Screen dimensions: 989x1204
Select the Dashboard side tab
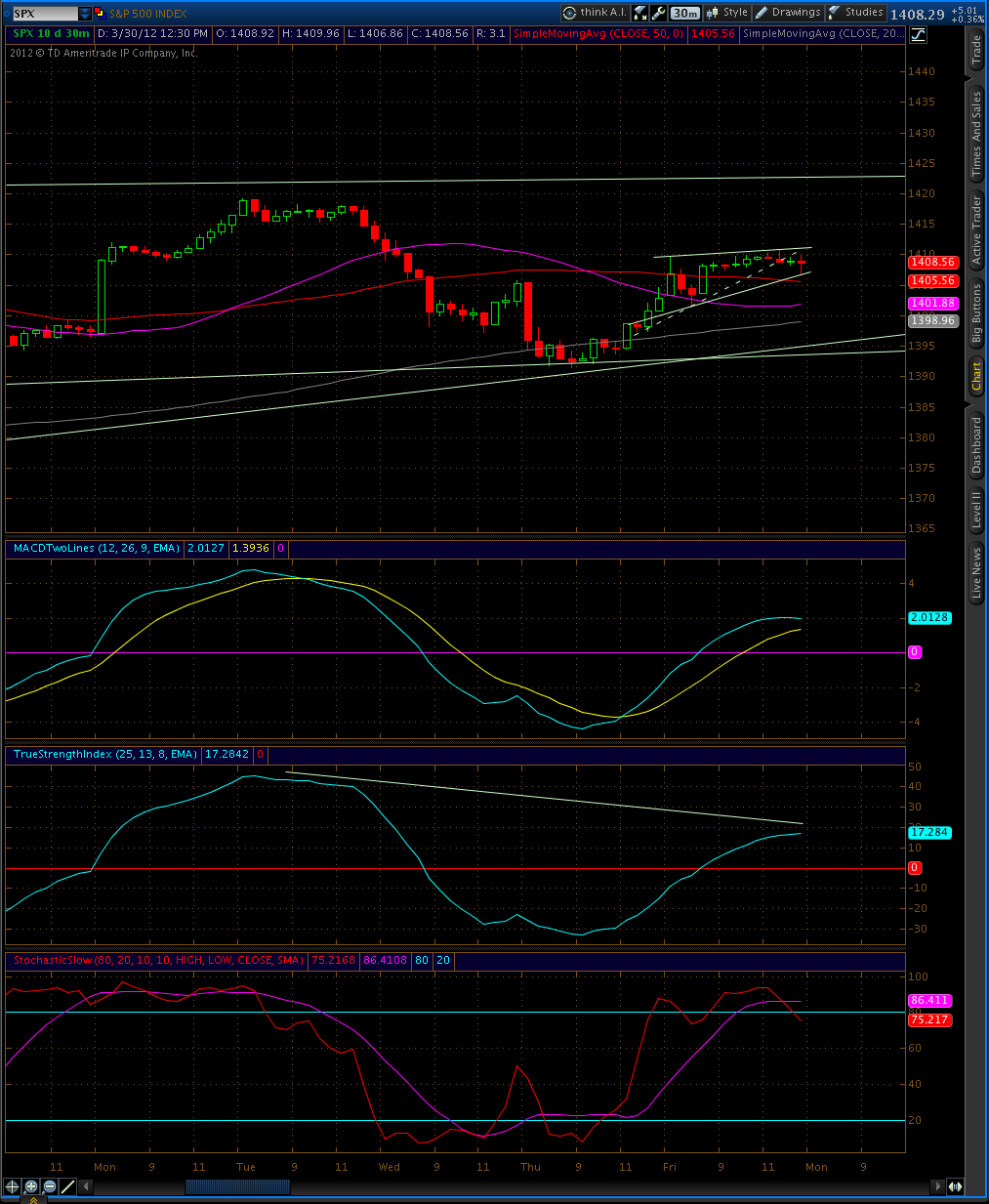tap(976, 445)
